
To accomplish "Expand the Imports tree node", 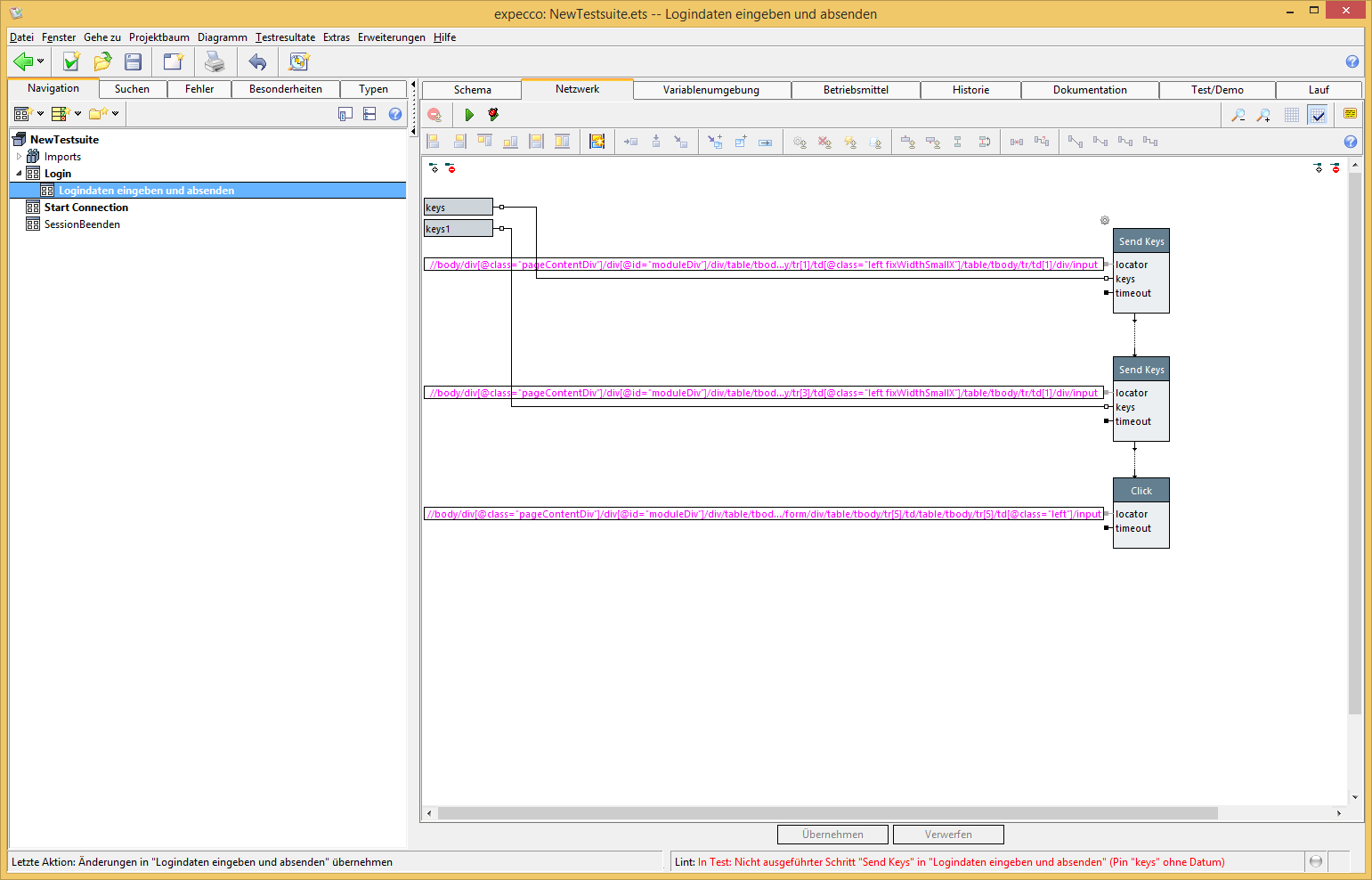I will [19, 157].
